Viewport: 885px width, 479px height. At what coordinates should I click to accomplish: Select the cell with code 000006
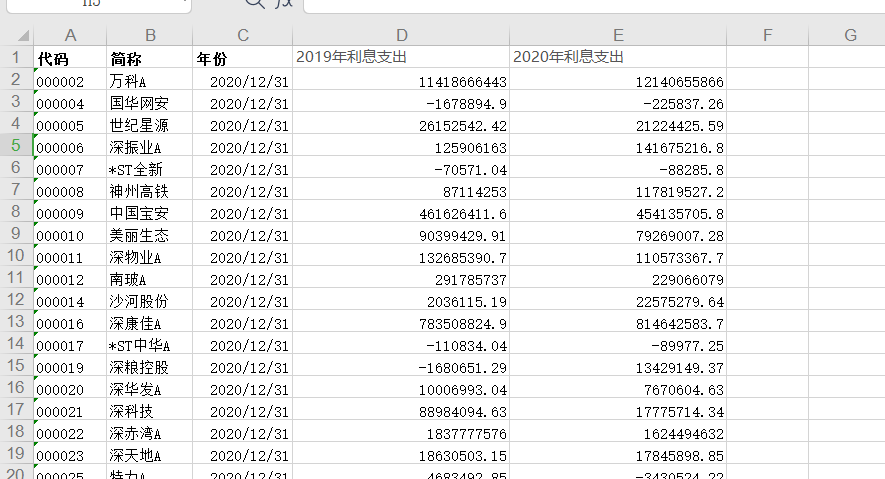click(x=70, y=145)
